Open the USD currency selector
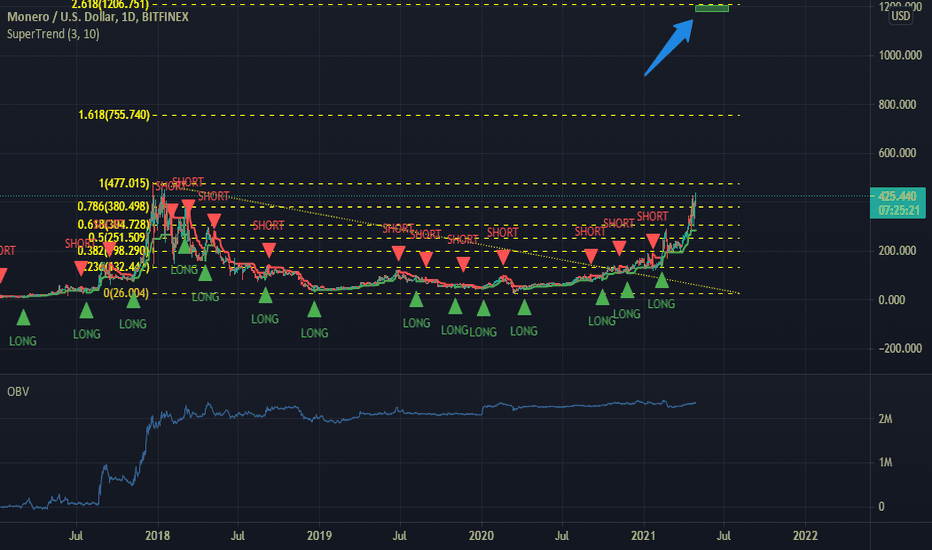 click(x=900, y=16)
